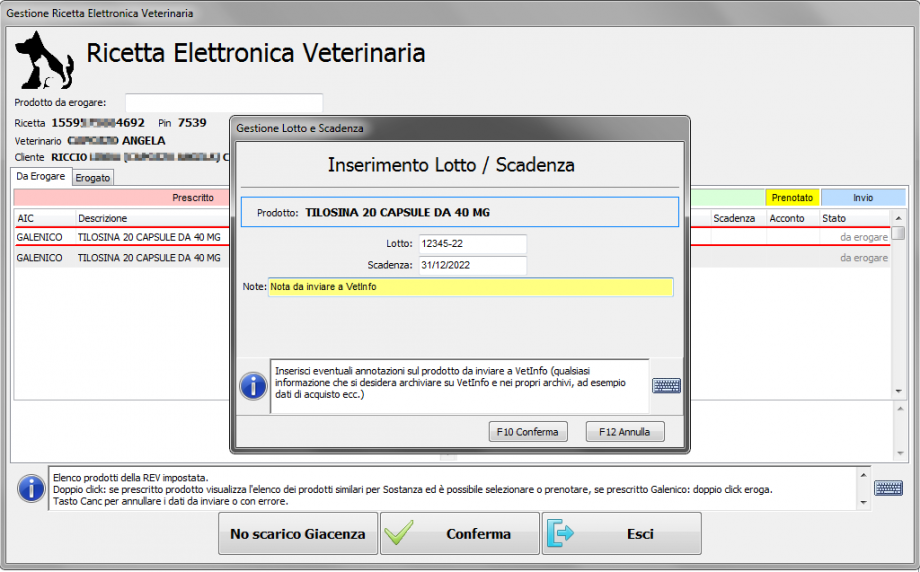Image resolution: width=920 pixels, height=572 pixels.
Task: Click the blue info icon in the dialog
Action: 254,385
